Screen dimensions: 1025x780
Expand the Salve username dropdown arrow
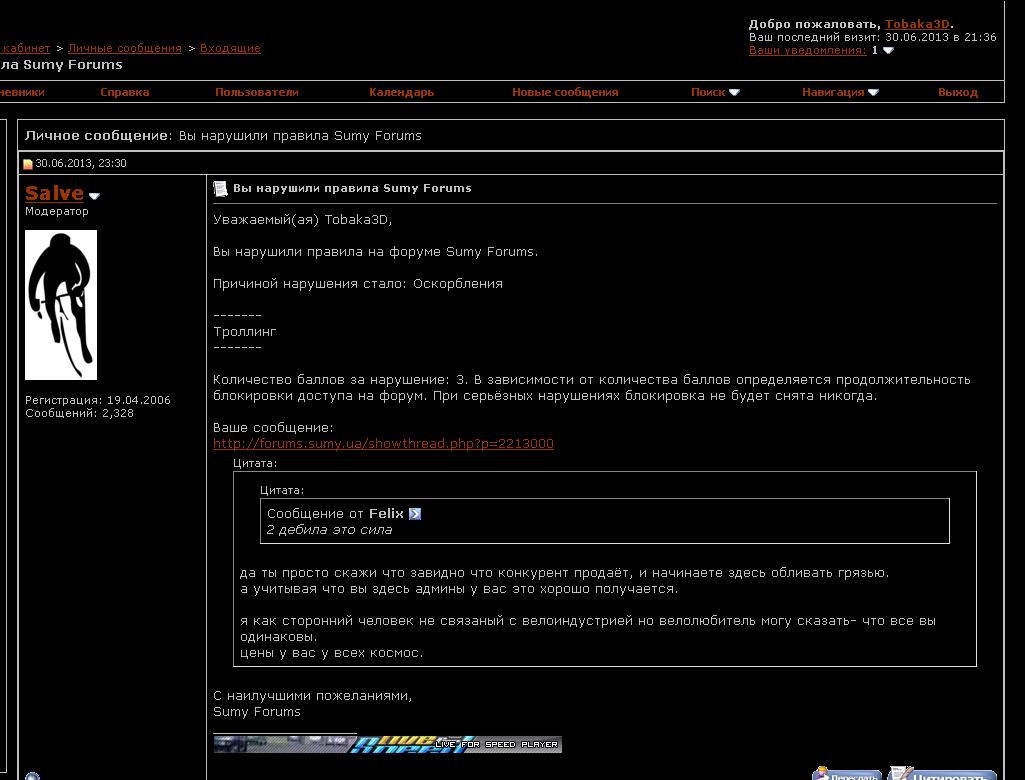(x=95, y=196)
